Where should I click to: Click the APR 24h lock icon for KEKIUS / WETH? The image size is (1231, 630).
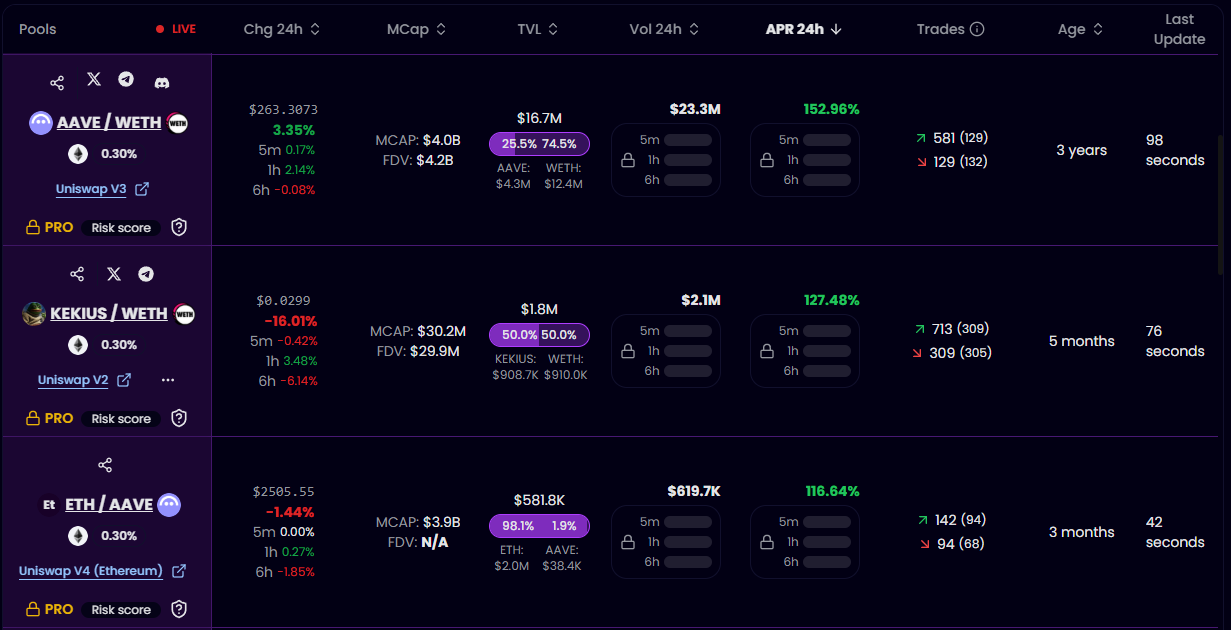[767, 351]
